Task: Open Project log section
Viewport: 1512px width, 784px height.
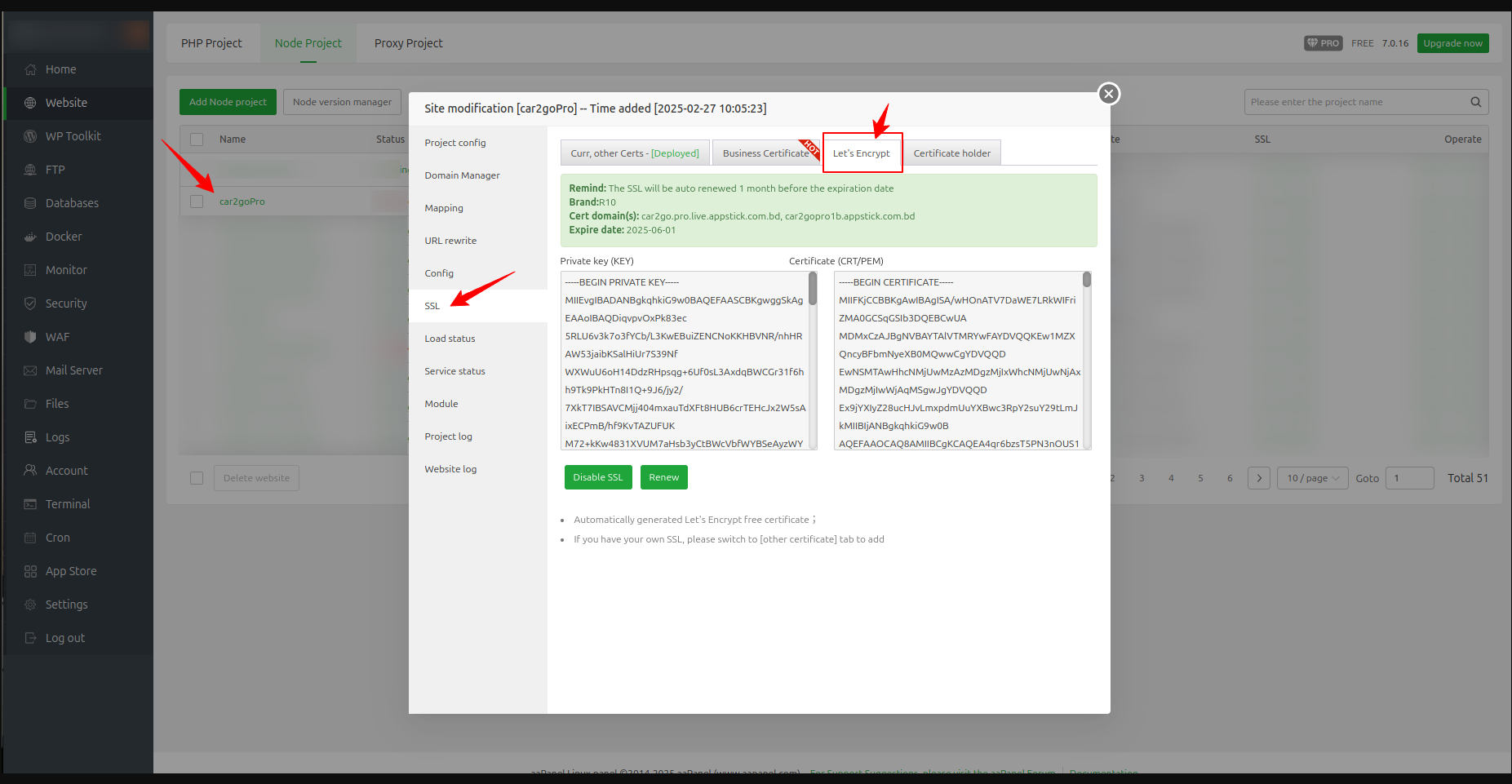Action: (x=478, y=436)
